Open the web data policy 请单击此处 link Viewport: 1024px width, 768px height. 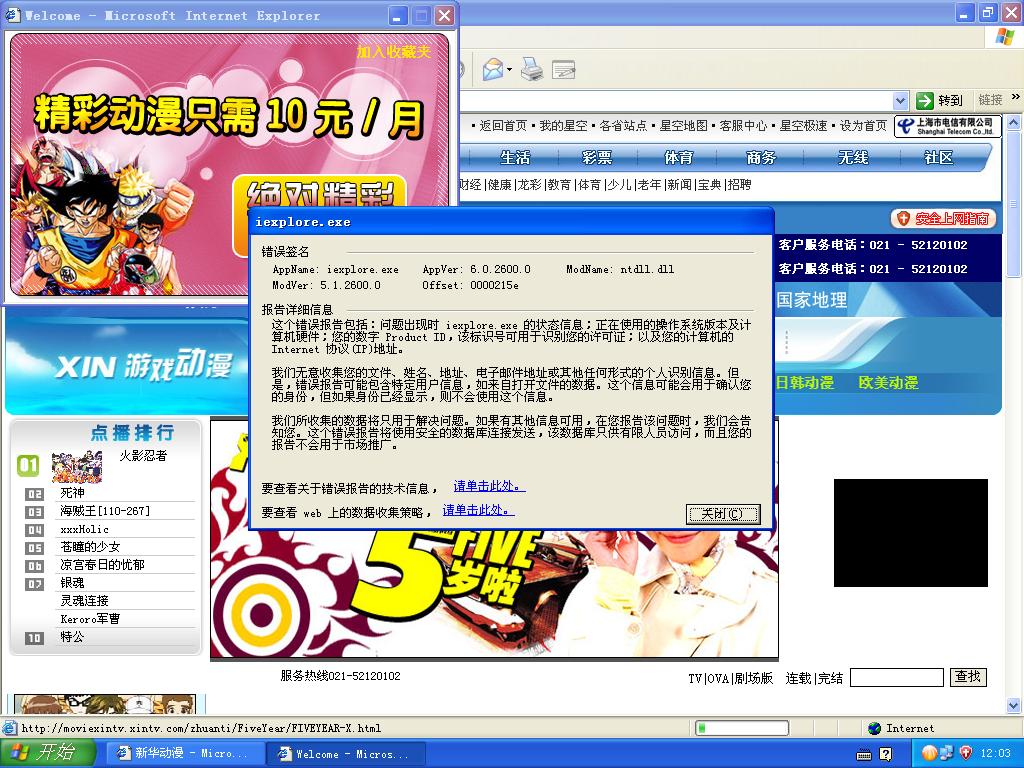pyautogui.click(x=479, y=510)
